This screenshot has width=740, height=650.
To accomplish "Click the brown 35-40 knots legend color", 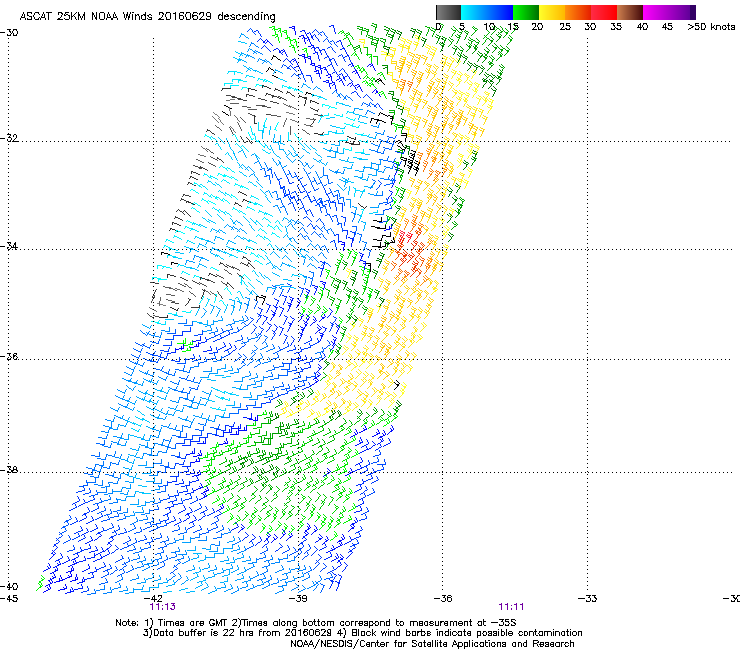I will click(x=630, y=12).
